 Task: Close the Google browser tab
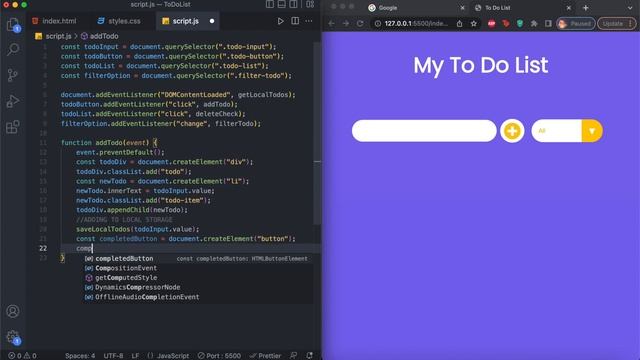(462, 8)
